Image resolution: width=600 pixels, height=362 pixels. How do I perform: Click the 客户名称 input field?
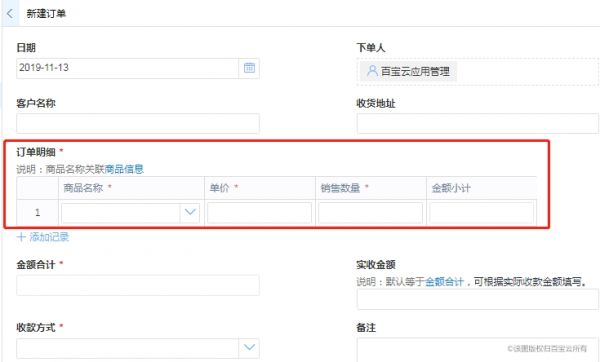coord(138,123)
